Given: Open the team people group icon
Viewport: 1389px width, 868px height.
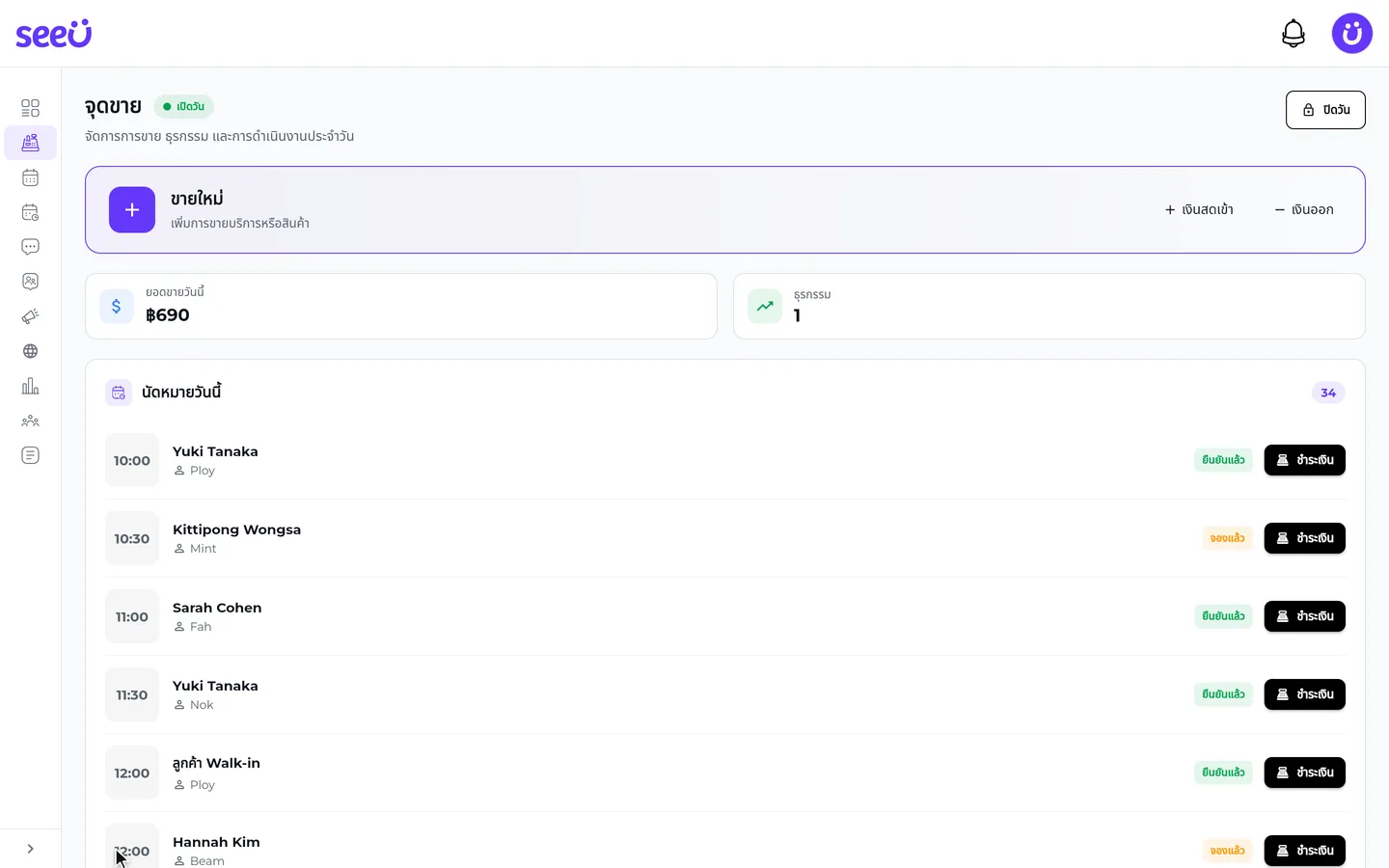Looking at the screenshot, I should pos(30,420).
